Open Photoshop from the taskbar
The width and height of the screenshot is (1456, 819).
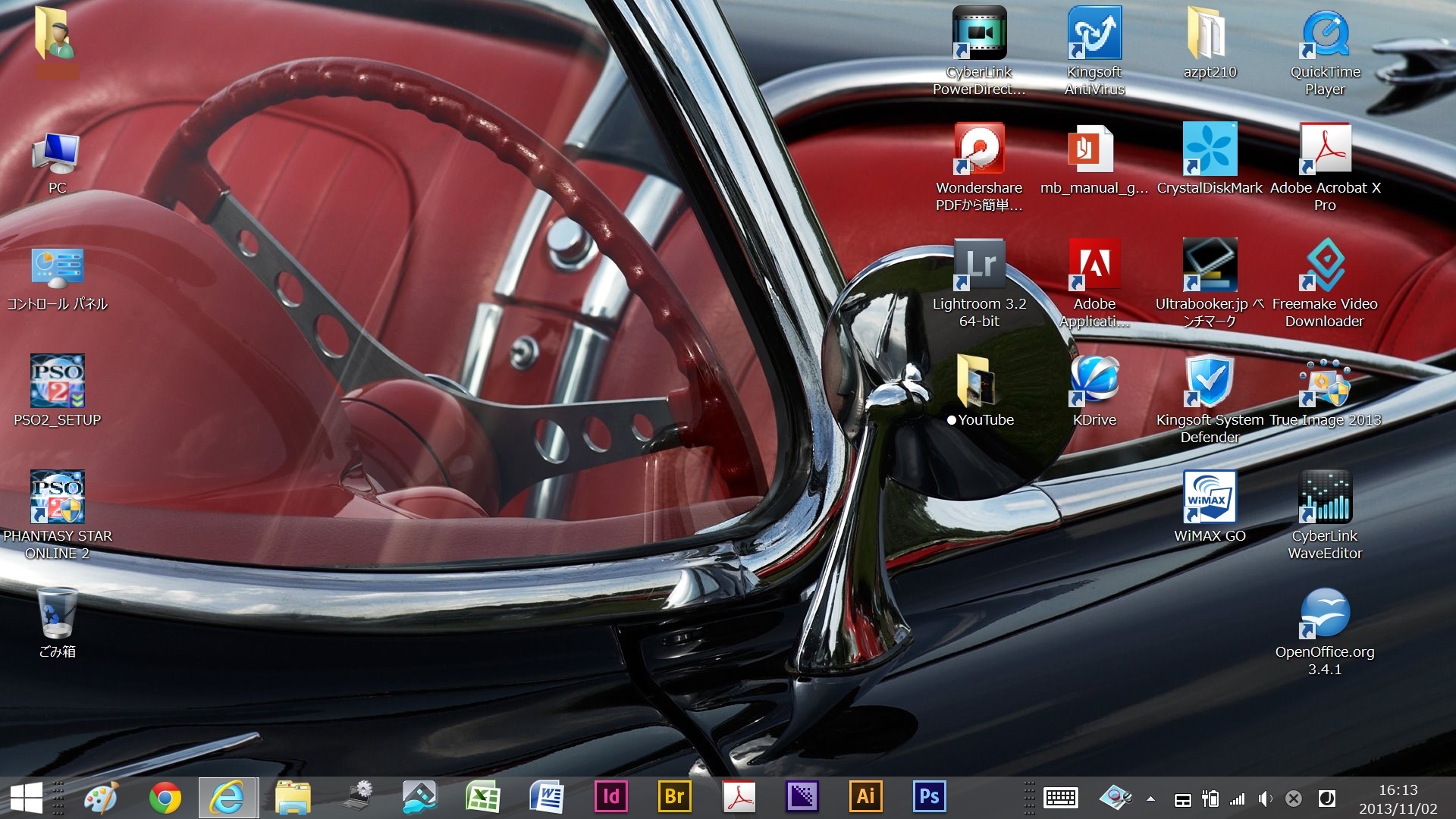click(x=929, y=797)
